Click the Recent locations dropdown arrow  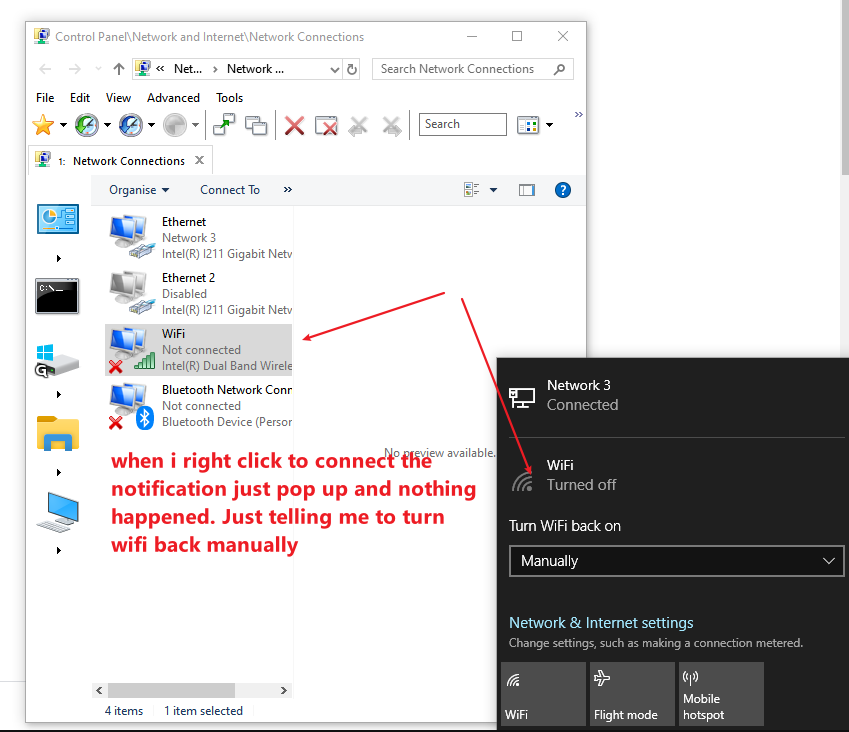(x=98, y=69)
